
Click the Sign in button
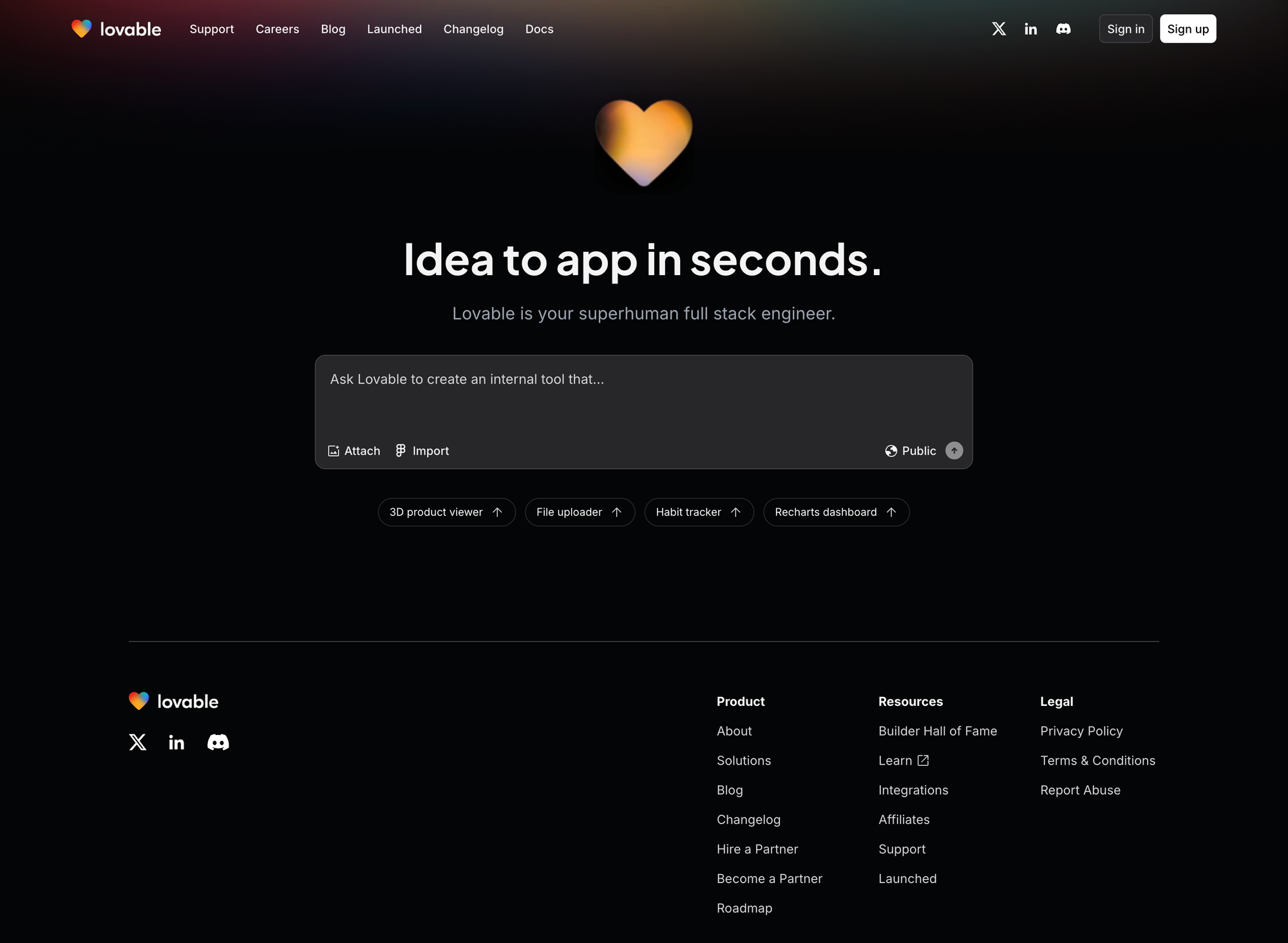click(x=1126, y=29)
